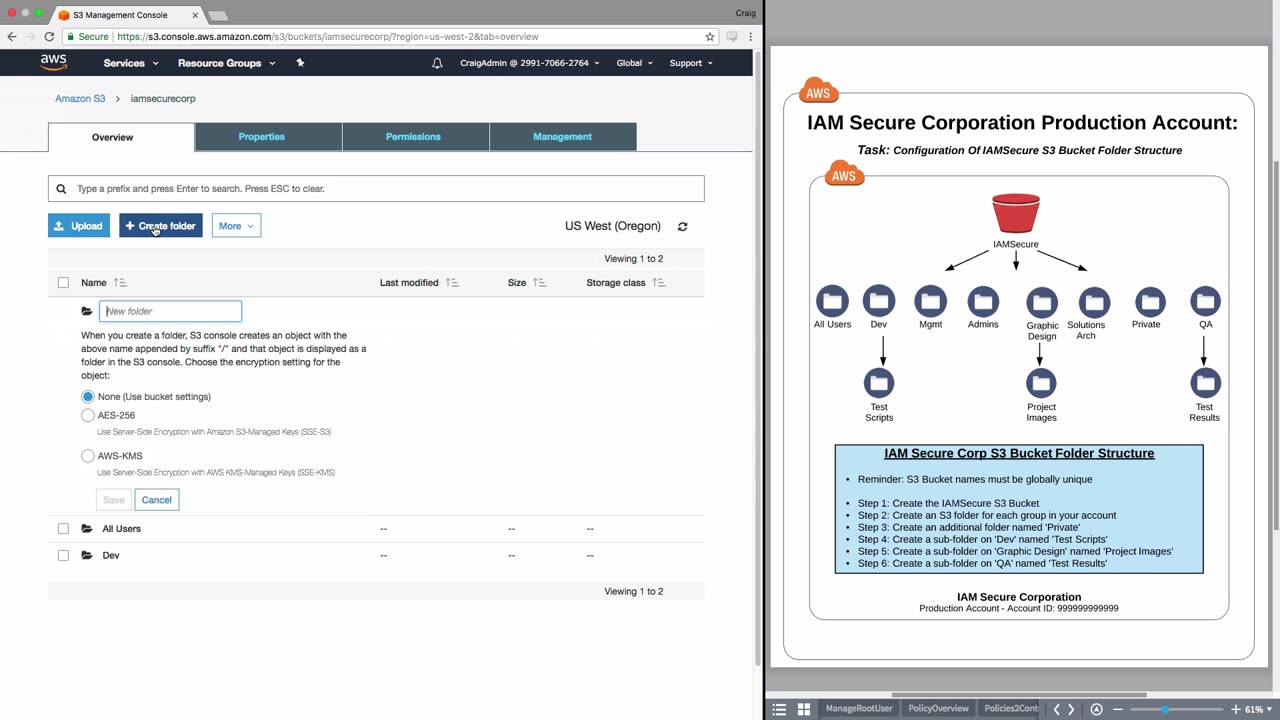Switch to the Management tab
1280x720 pixels.
[x=562, y=137]
